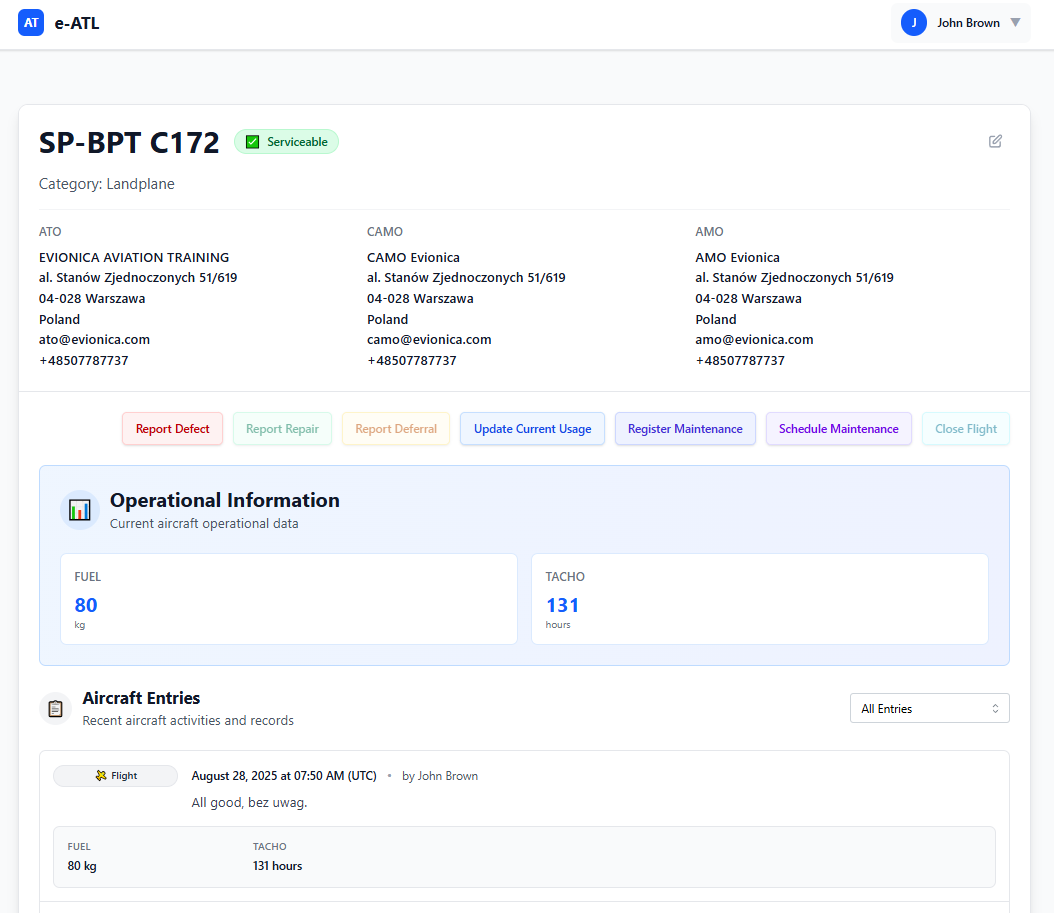Click John Brown's avatar circle

[x=913, y=23]
